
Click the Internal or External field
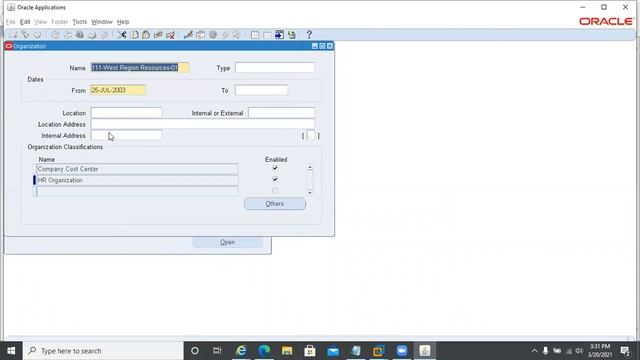[x=281, y=113]
